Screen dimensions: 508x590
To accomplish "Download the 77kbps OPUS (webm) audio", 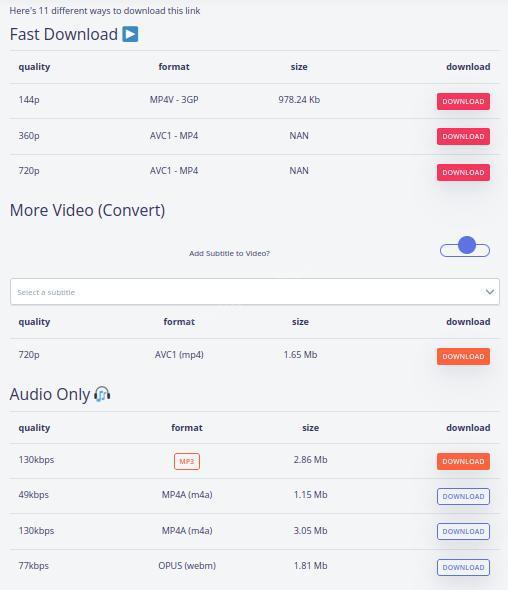I will pyautogui.click(x=463, y=567).
